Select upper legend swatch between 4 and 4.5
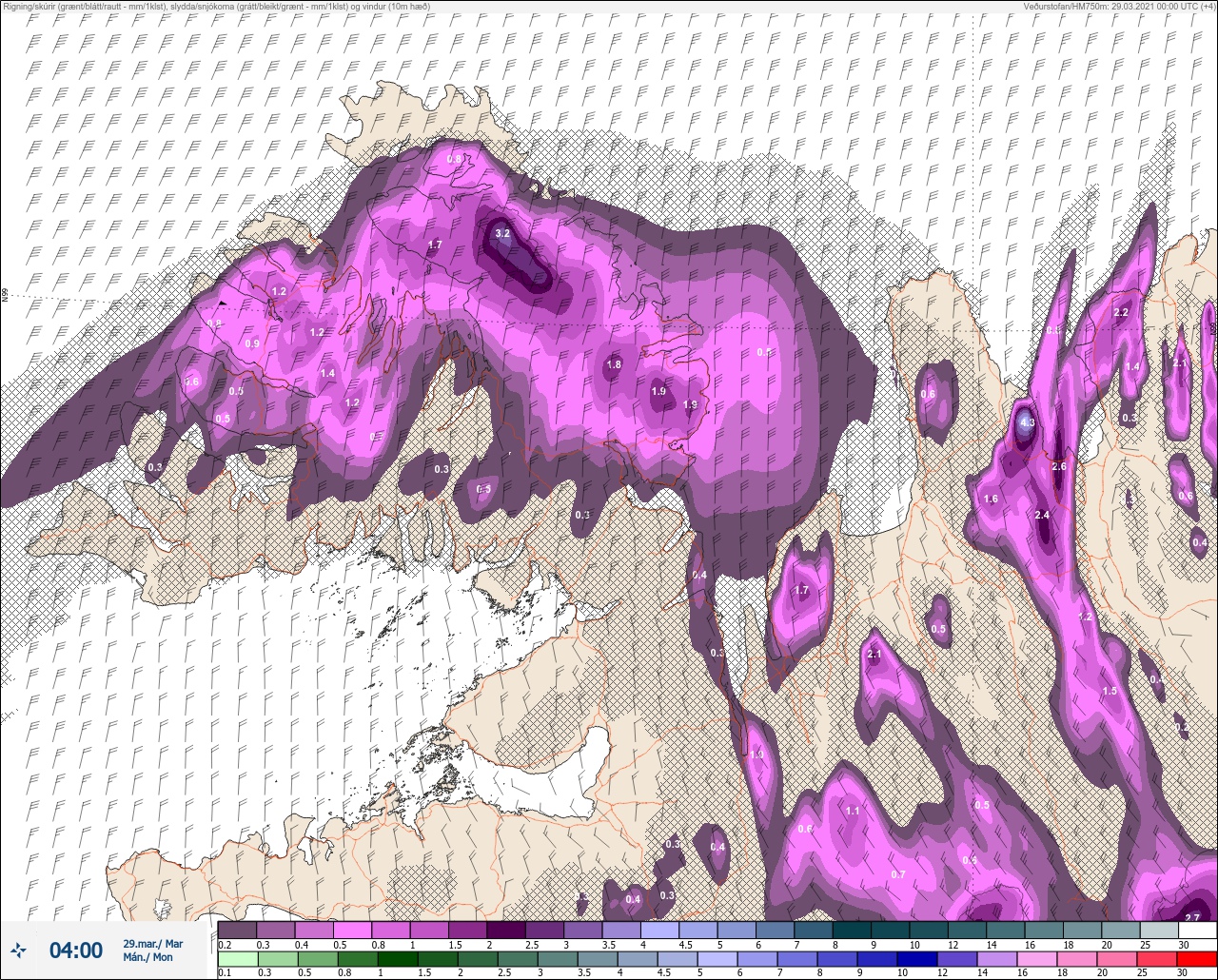 (x=660, y=930)
